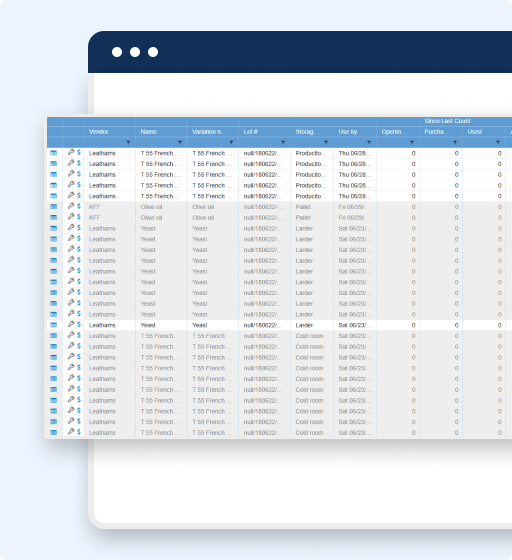Click the dollar icon on the highlighted Yeast row
Image resolution: width=512 pixels, height=560 pixels.
pyautogui.click(x=79, y=324)
